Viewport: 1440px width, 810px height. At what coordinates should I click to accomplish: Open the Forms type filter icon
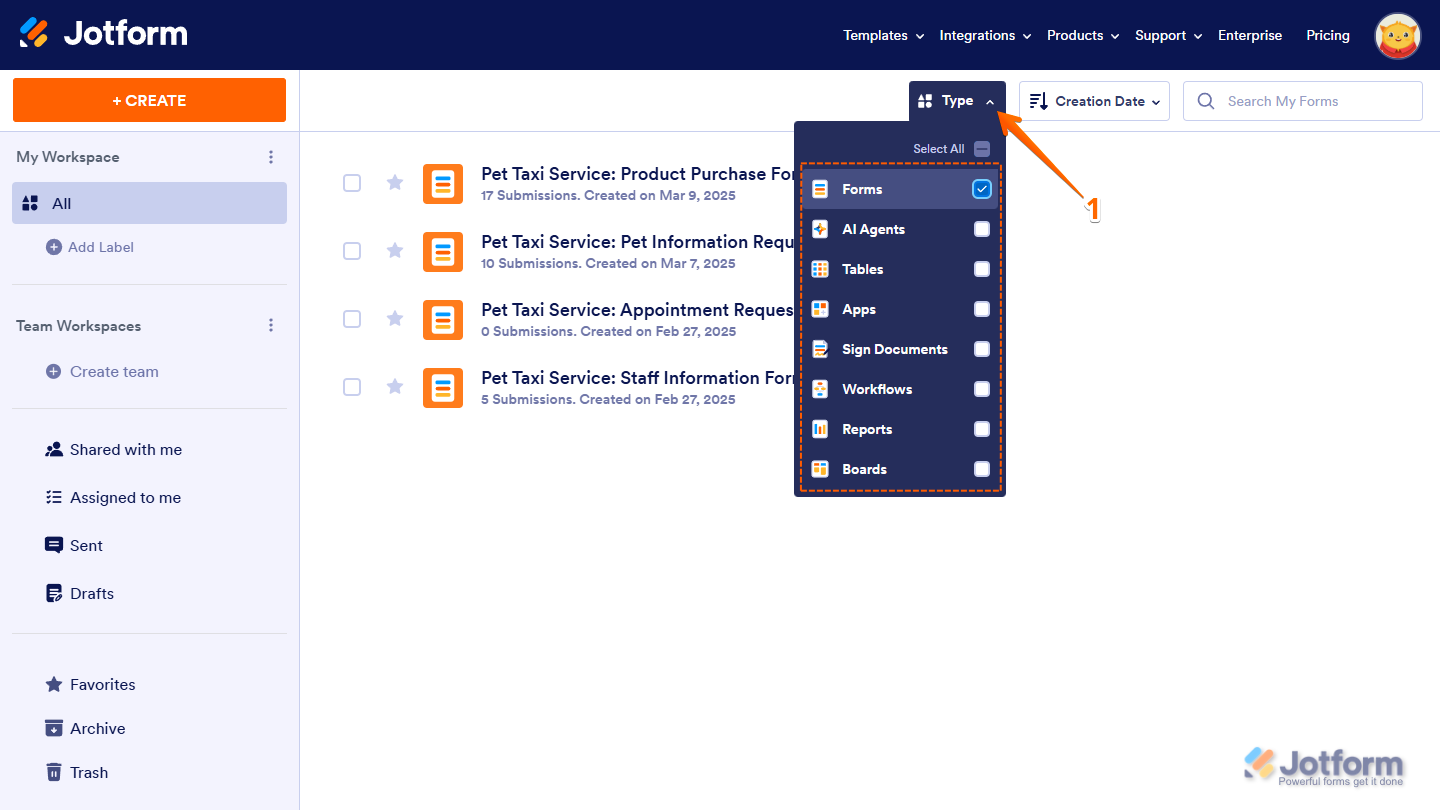[x=820, y=188]
